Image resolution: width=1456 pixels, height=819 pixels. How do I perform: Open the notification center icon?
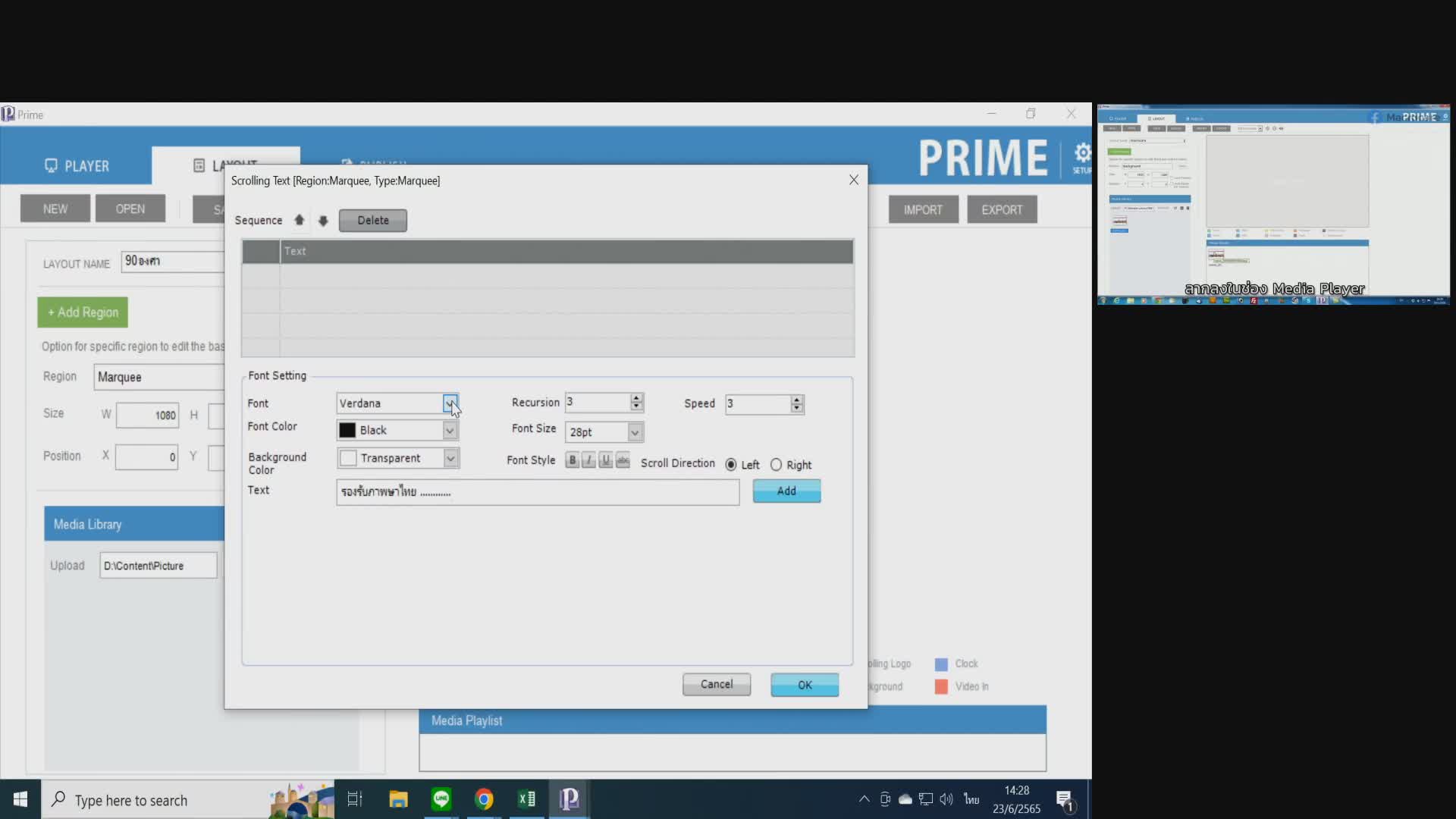coord(1065,801)
